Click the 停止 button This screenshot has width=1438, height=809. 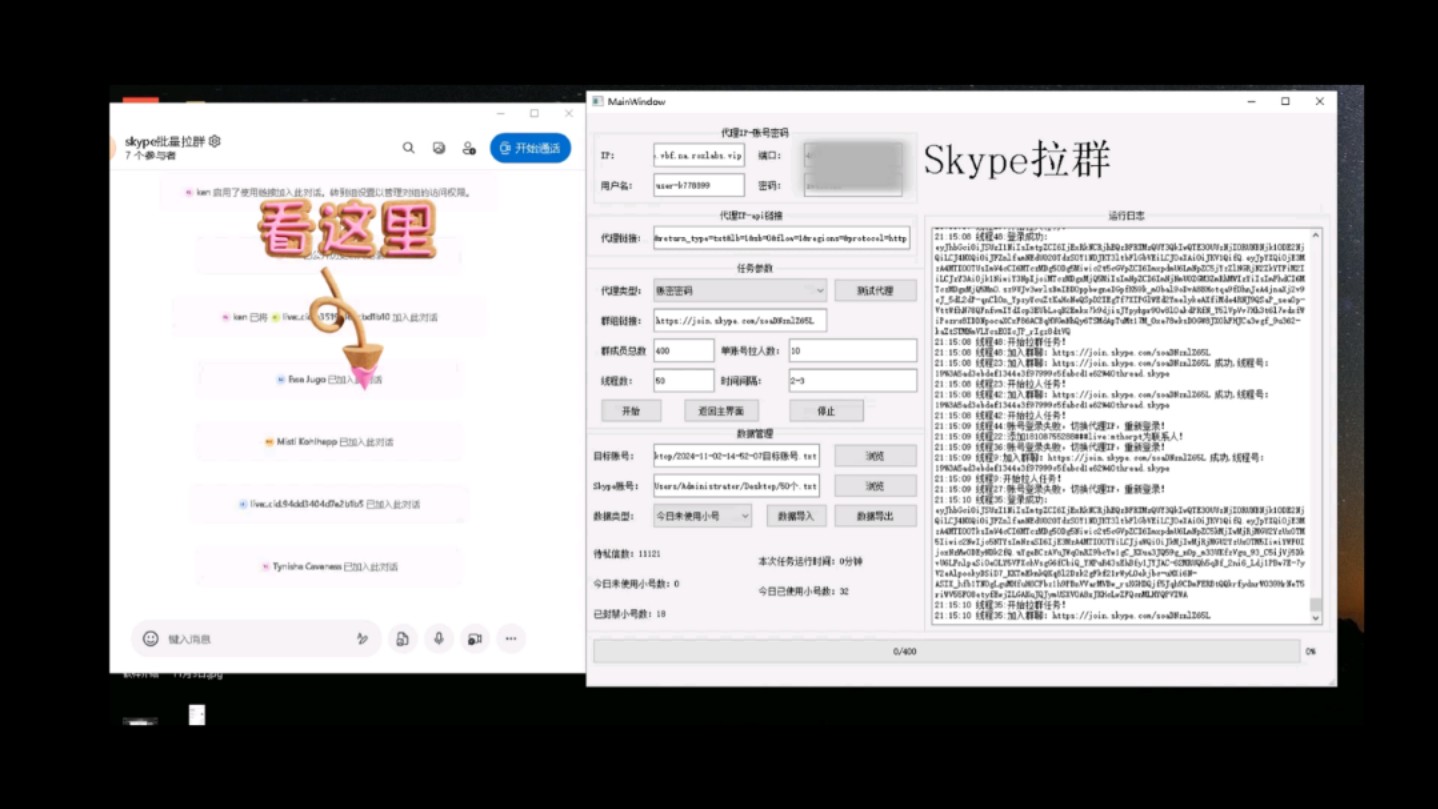826,411
